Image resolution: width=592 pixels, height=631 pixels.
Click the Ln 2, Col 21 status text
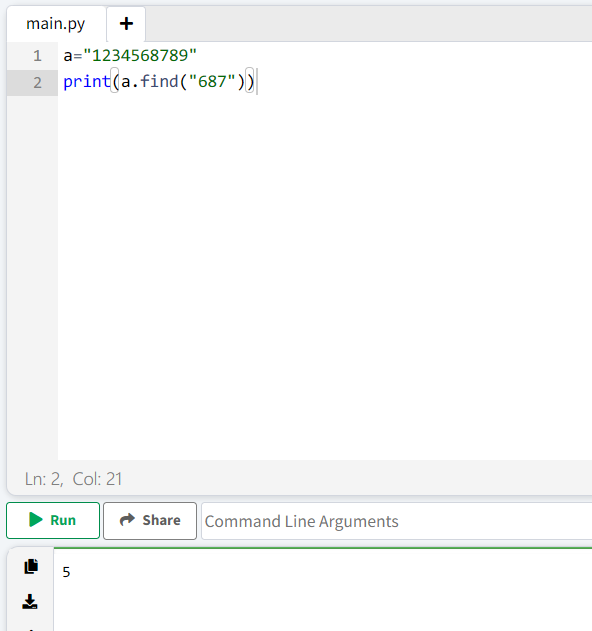click(x=73, y=479)
